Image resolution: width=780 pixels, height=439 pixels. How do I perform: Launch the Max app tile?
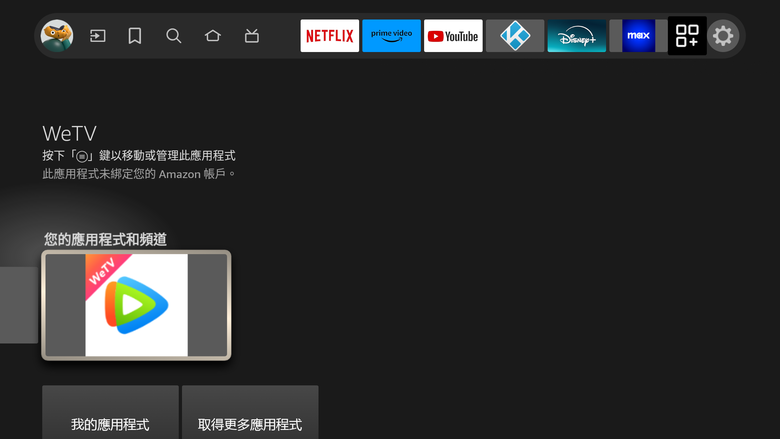(638, 36)
